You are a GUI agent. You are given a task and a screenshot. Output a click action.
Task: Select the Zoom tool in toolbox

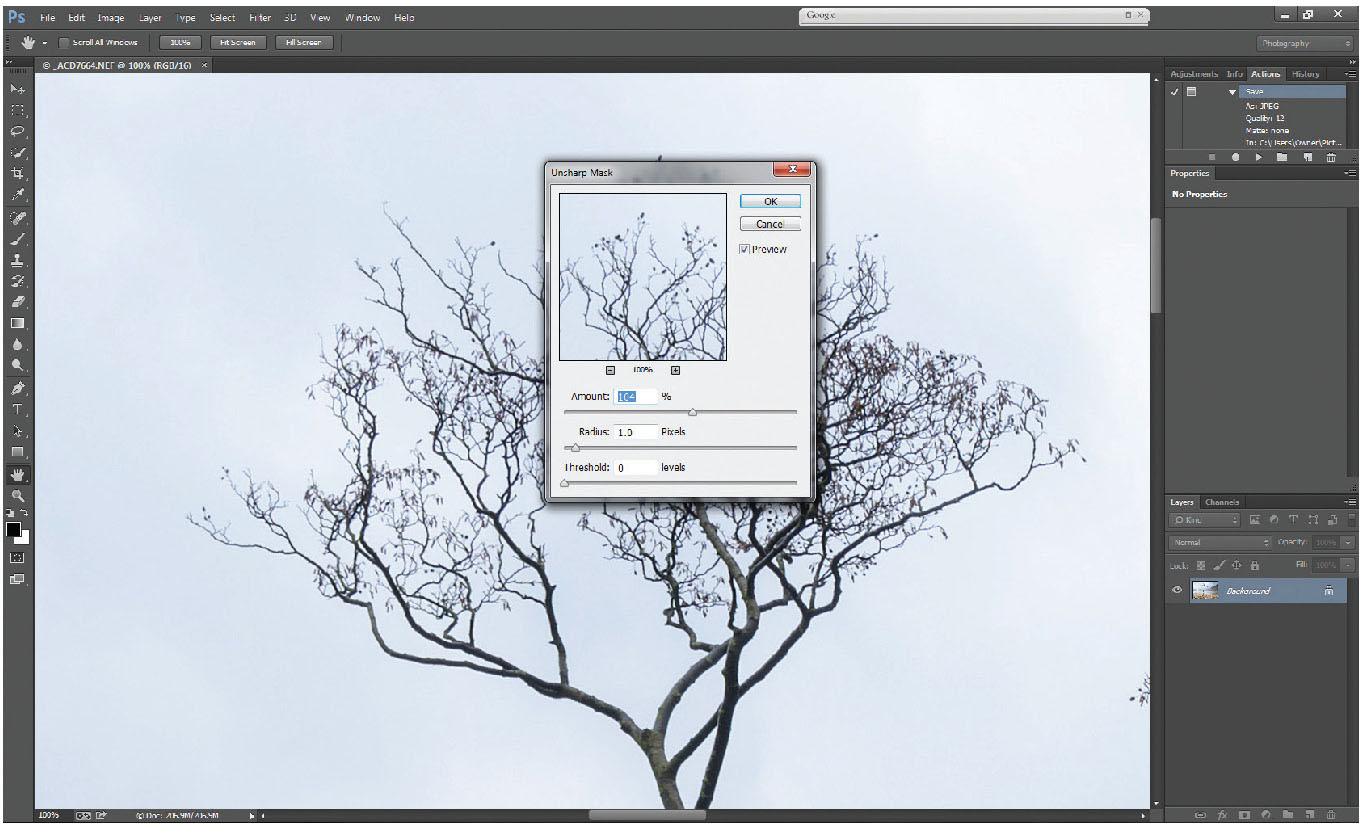tap(18, 495)
